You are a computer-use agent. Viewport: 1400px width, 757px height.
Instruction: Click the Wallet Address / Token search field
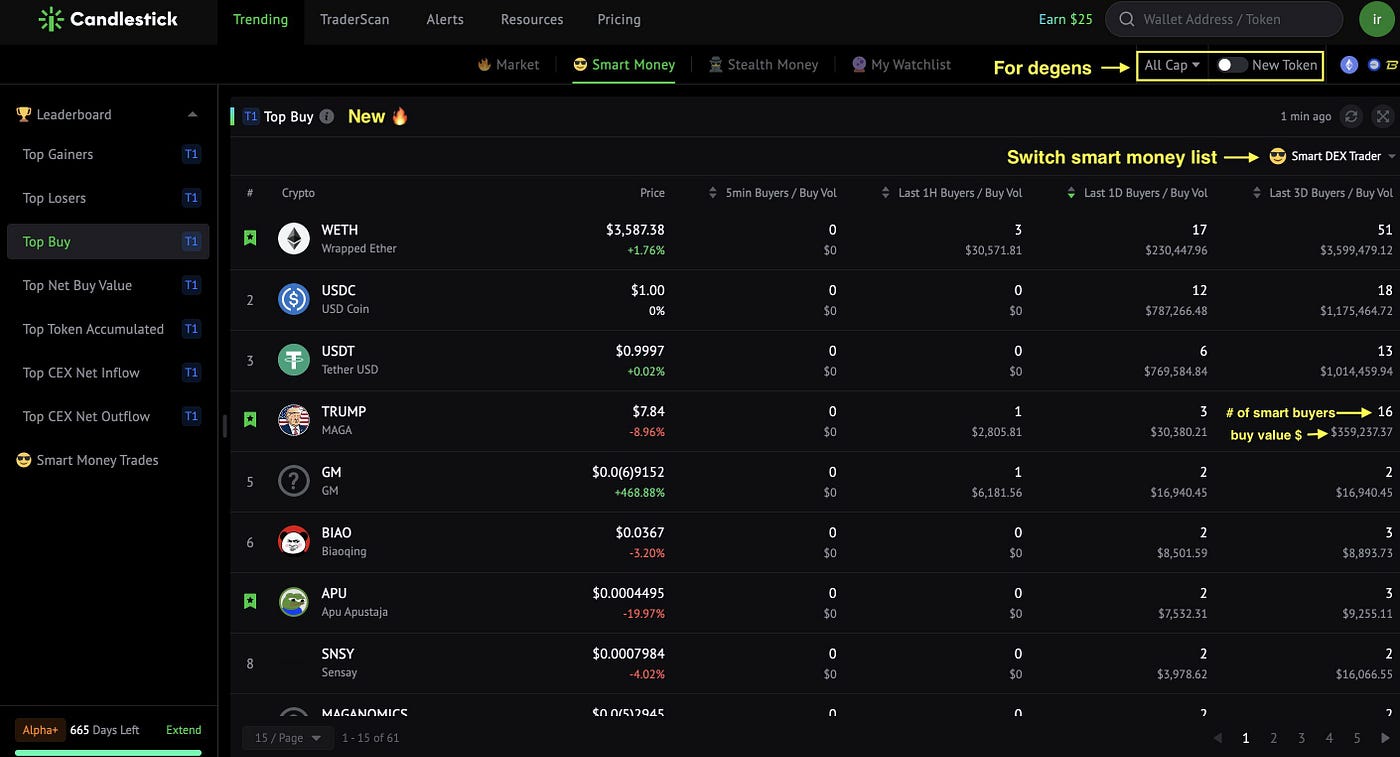point(1224,19)
